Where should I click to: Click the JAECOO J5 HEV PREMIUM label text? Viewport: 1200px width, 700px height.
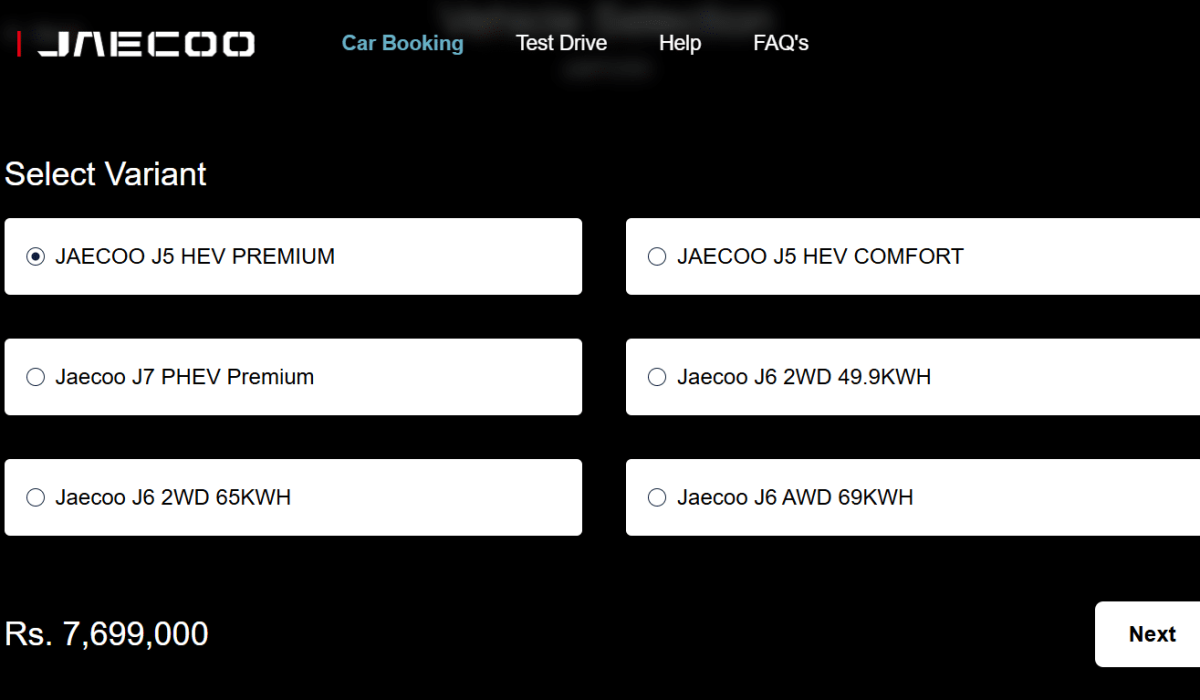[195, 257]
